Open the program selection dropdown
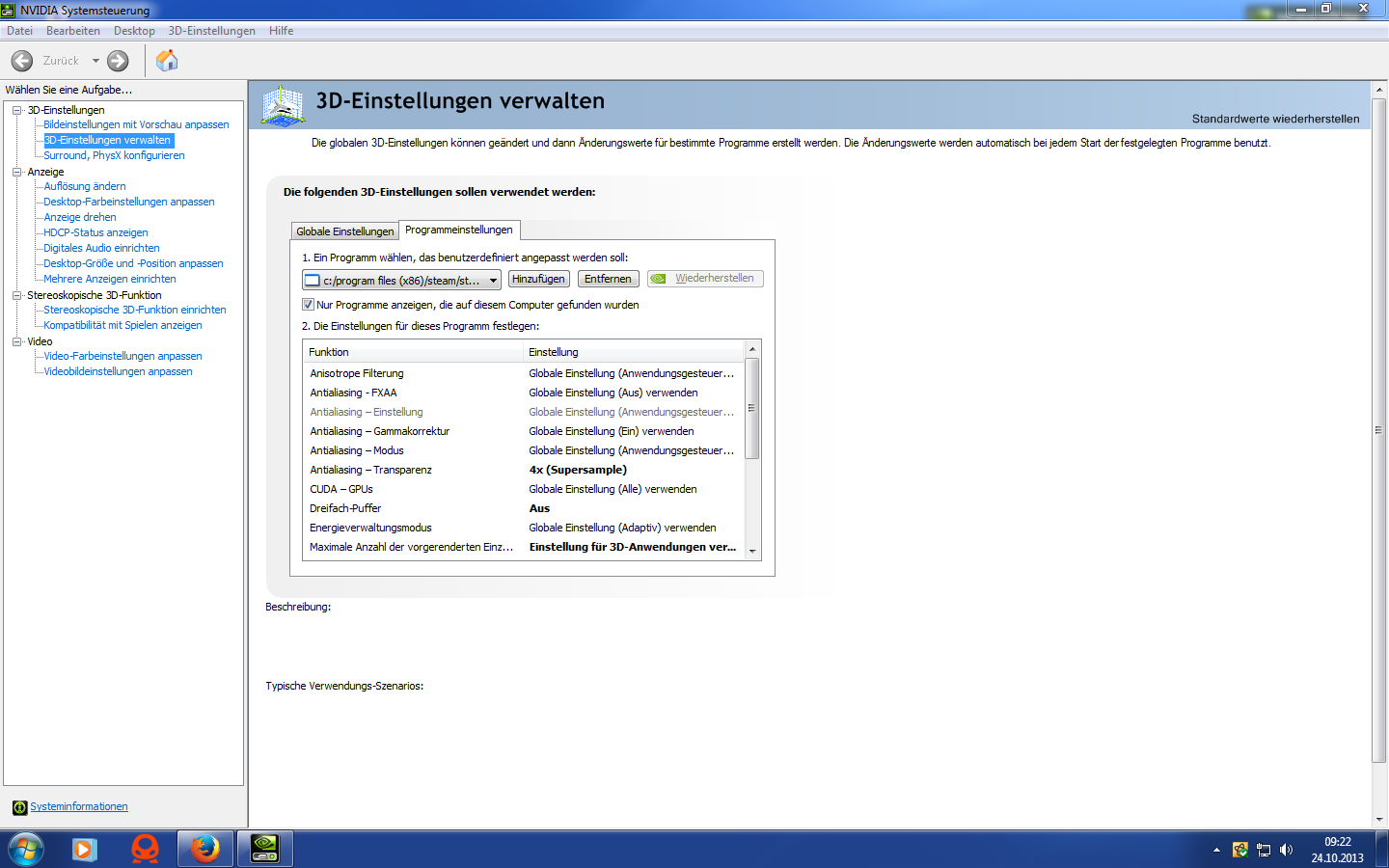 pyautogui.click(x=401, y=280)
